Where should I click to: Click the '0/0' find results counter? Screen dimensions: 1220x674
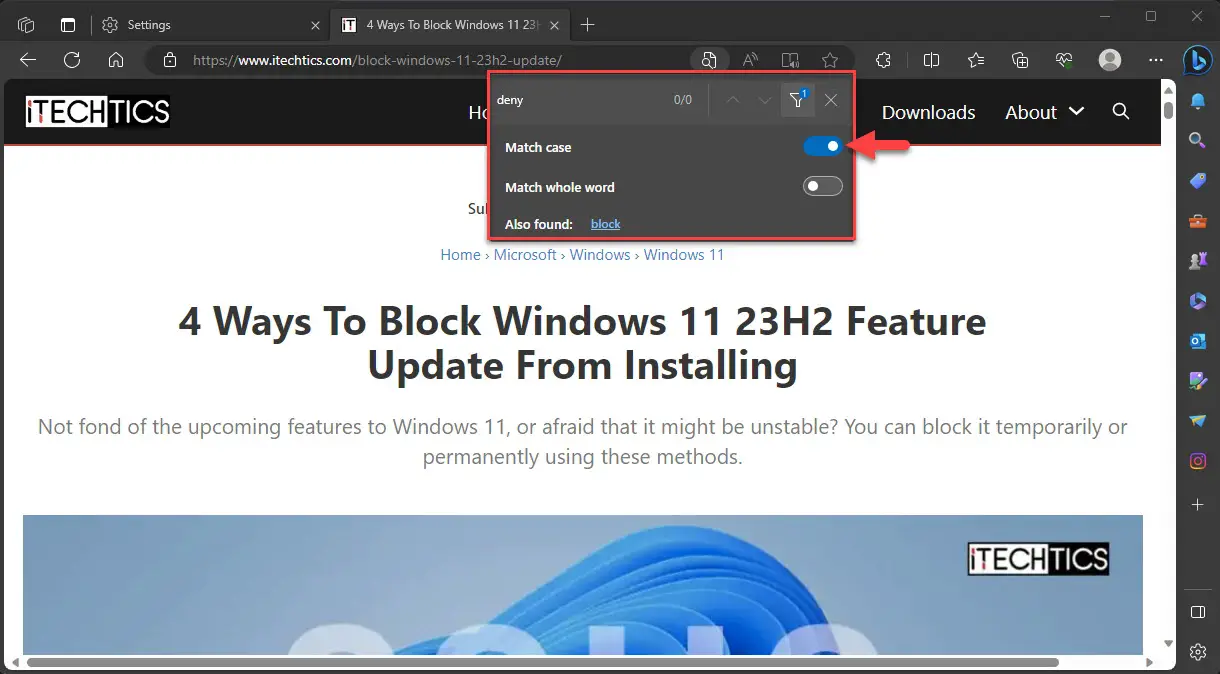click(x=682, y=100)
